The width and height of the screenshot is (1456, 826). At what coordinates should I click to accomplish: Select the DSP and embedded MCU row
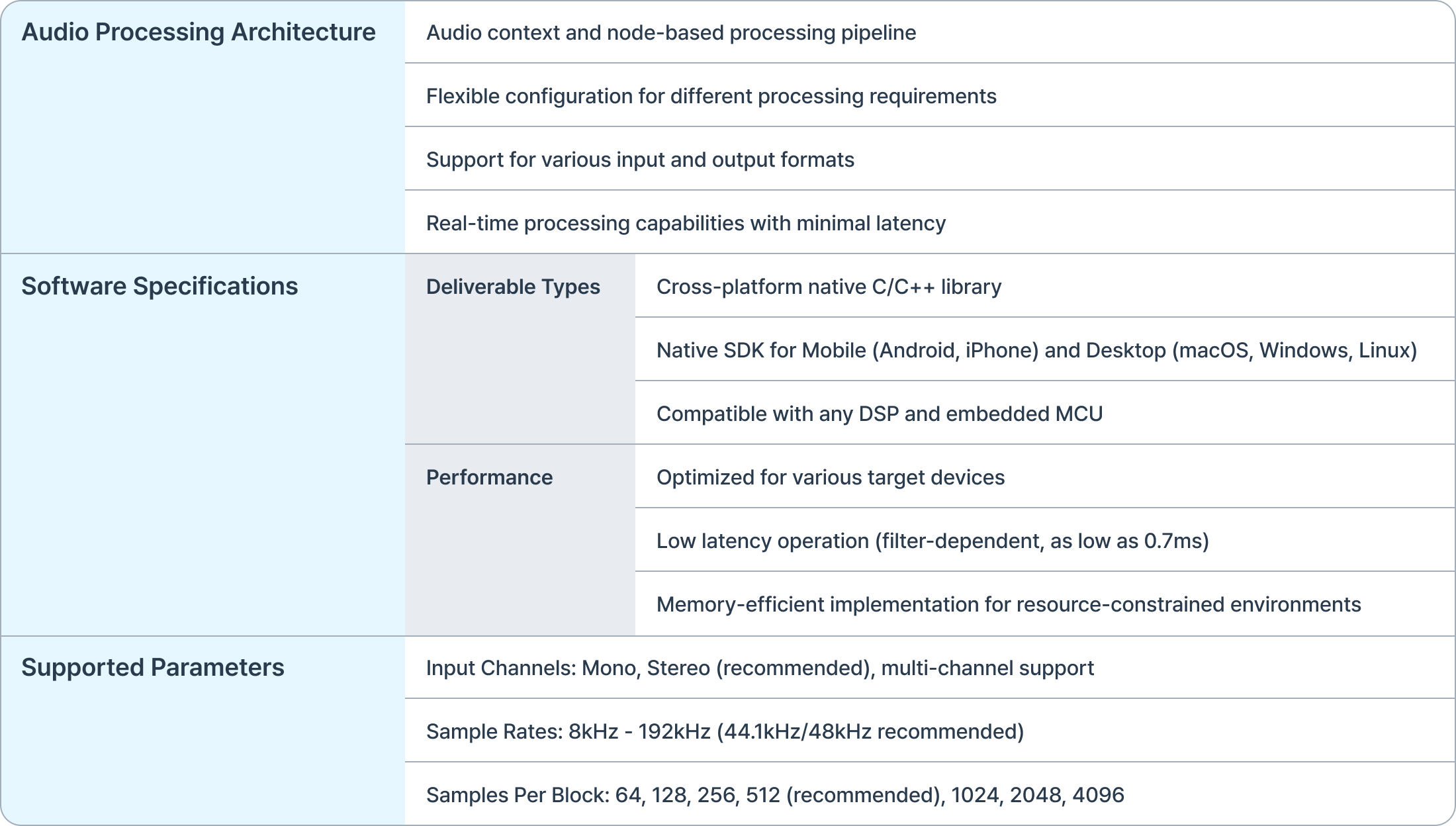click(x=880, y=414)
